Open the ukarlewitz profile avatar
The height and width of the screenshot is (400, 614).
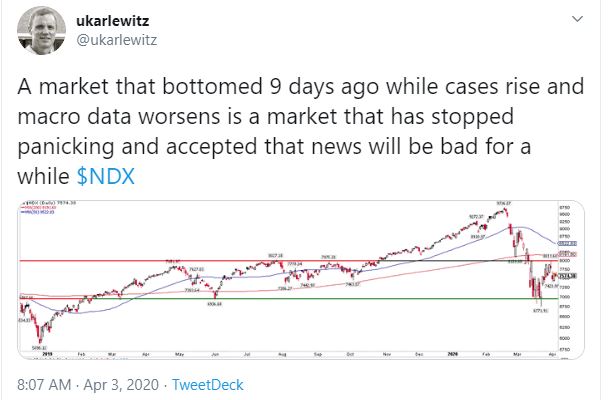[x=42, y=31]
